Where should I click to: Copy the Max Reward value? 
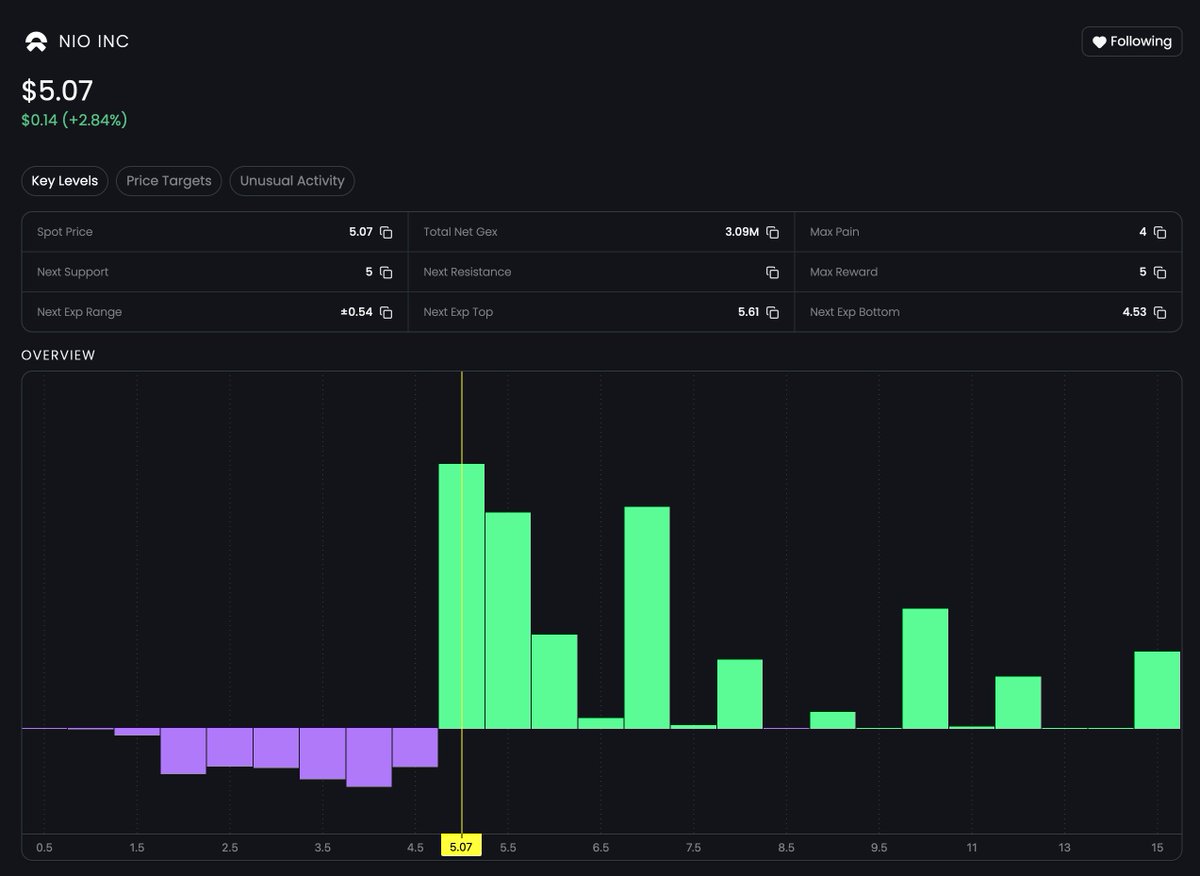coord(1160,272)
